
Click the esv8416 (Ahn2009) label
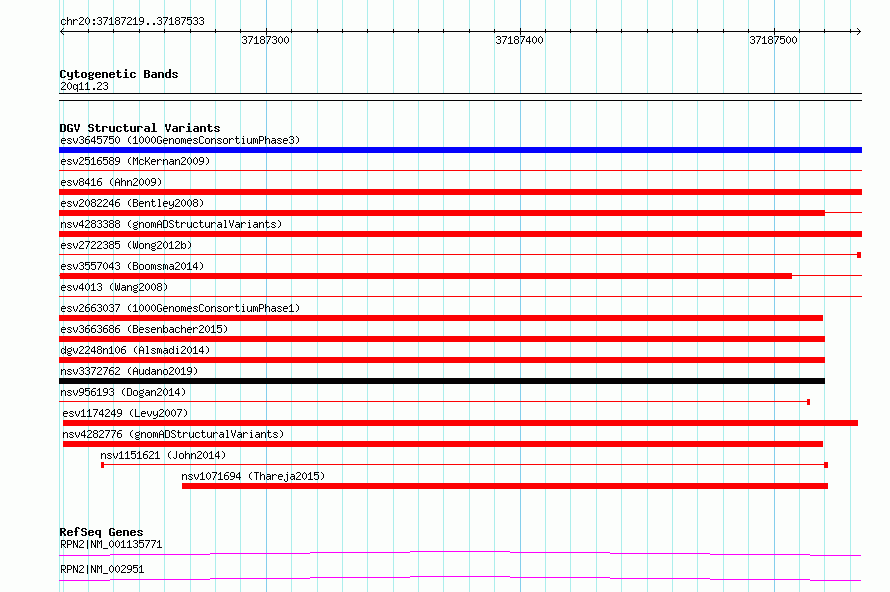point(111,182)
